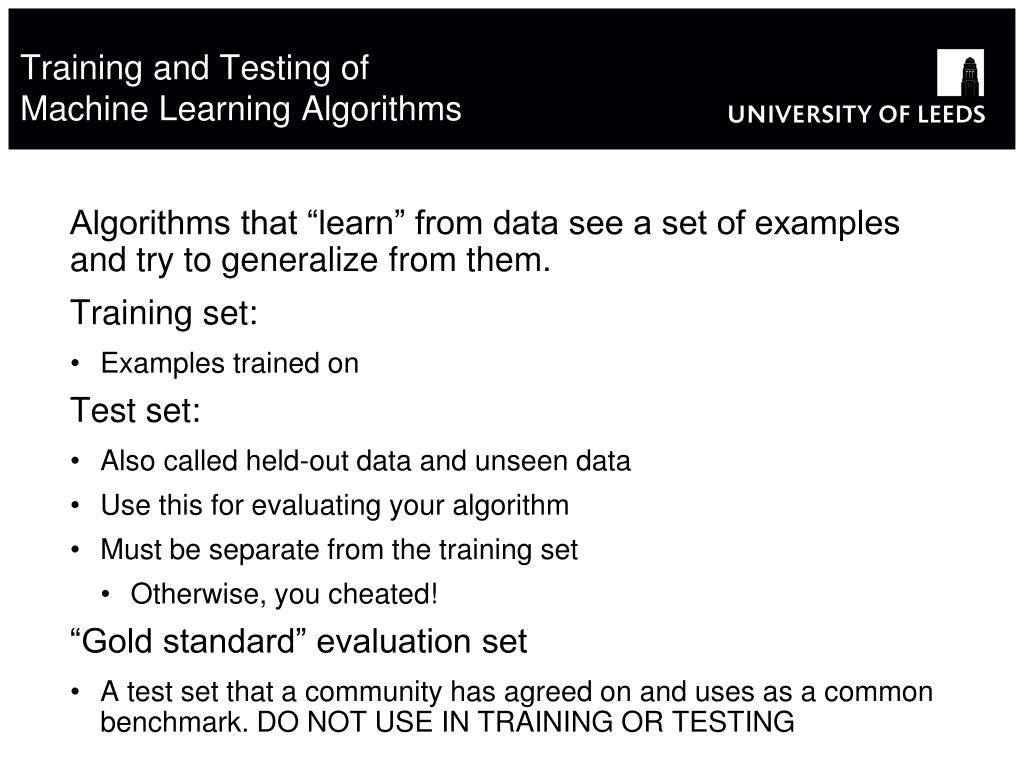This screenshot has height=768, width=1024.
Task: Click 'DO NOT USE IN TRAINING OR TESTING'
Action: 526,722
